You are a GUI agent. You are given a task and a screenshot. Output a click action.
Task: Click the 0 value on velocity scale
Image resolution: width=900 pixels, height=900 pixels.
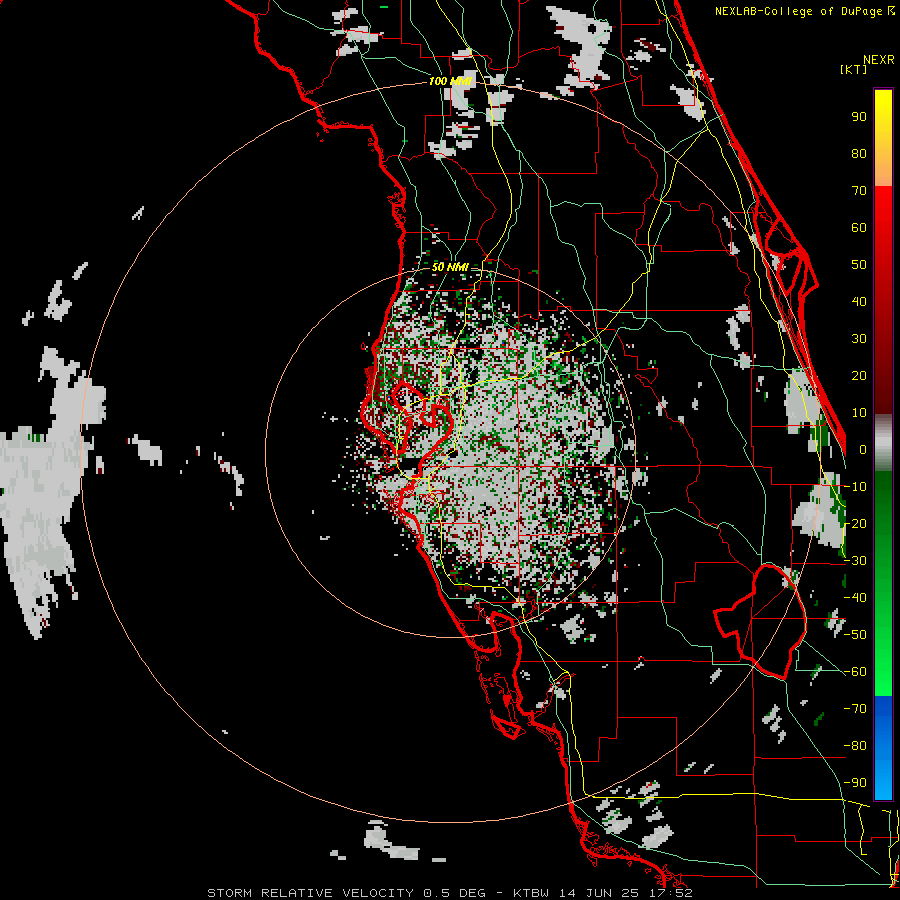point(863,450)
